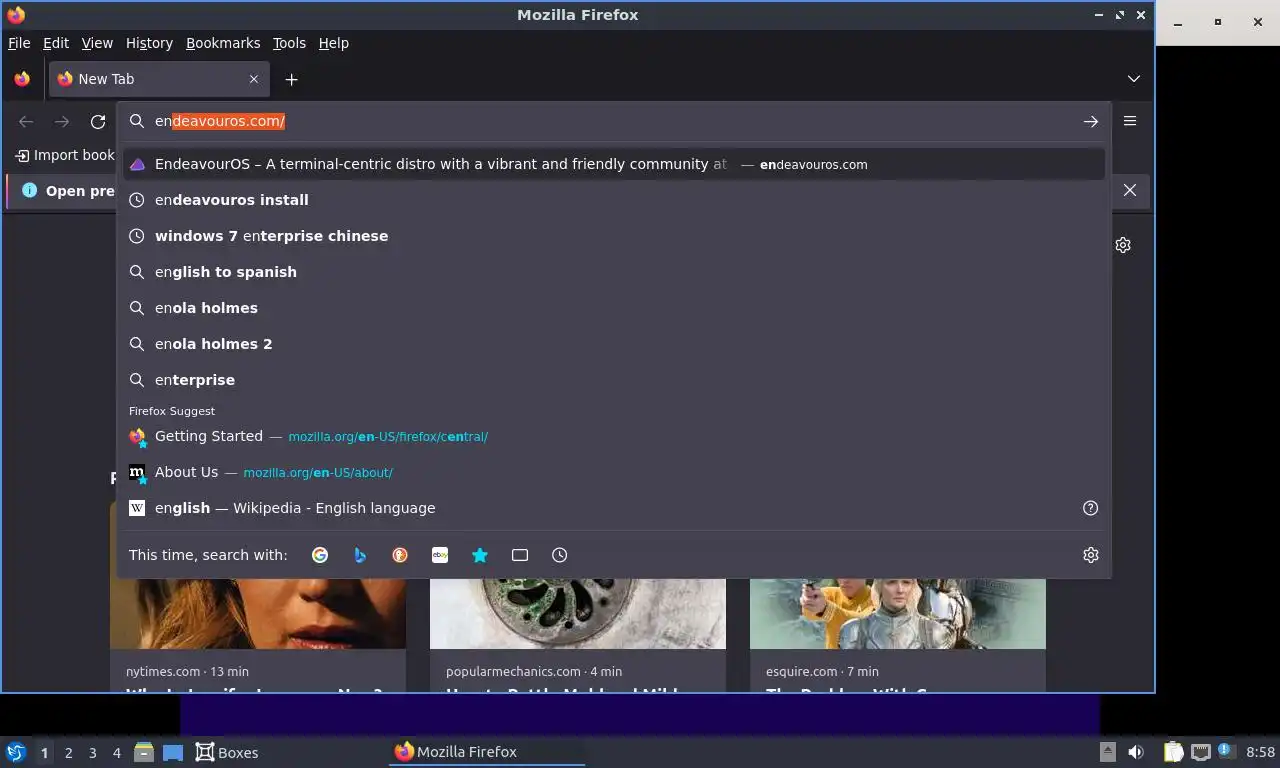The image size is (1280, 768).
Task: Search this time with Google
Action: (x=320, y=555)
